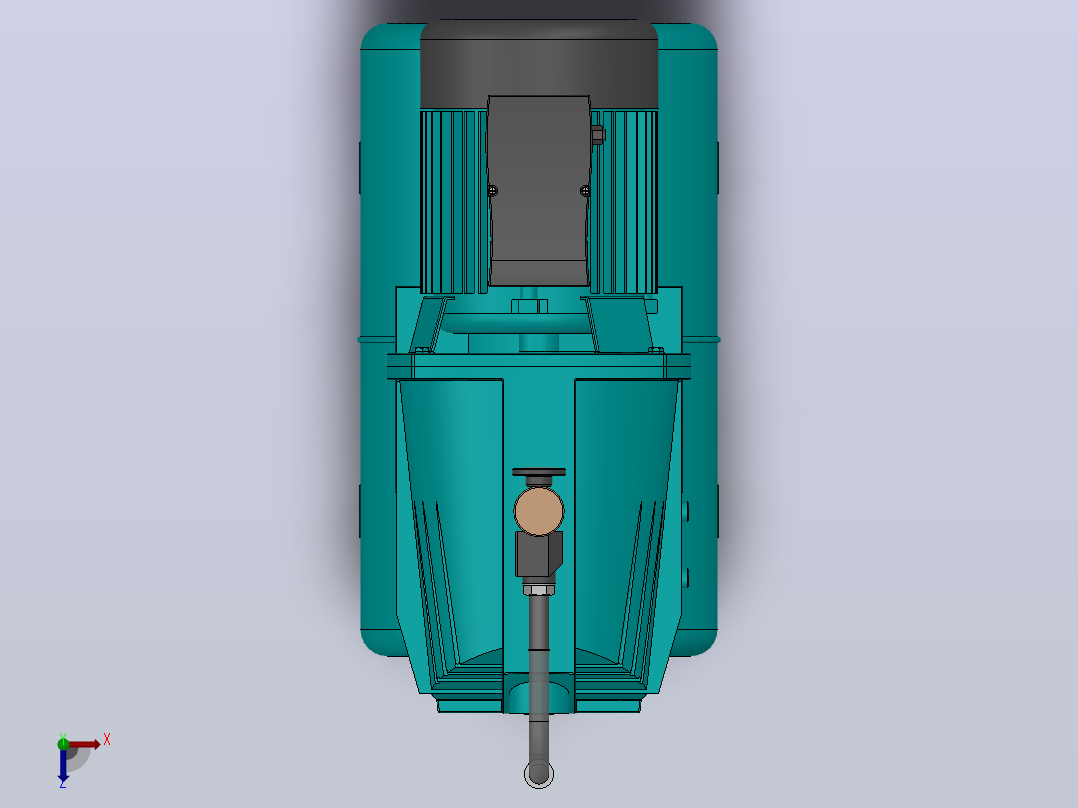The width and height of the screenshot is (1078, 808).
Task: Click the green Y axis dot on the triad
Action: (63, 743)
